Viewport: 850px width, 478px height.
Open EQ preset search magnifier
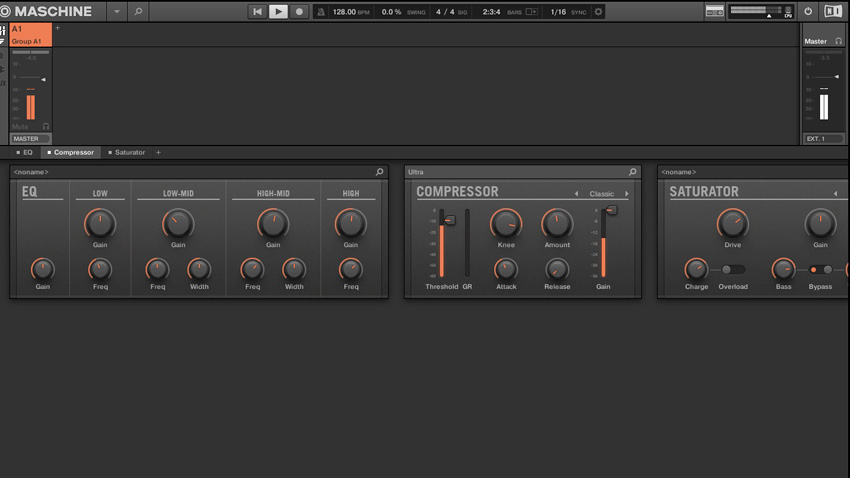tap(379, 172)
